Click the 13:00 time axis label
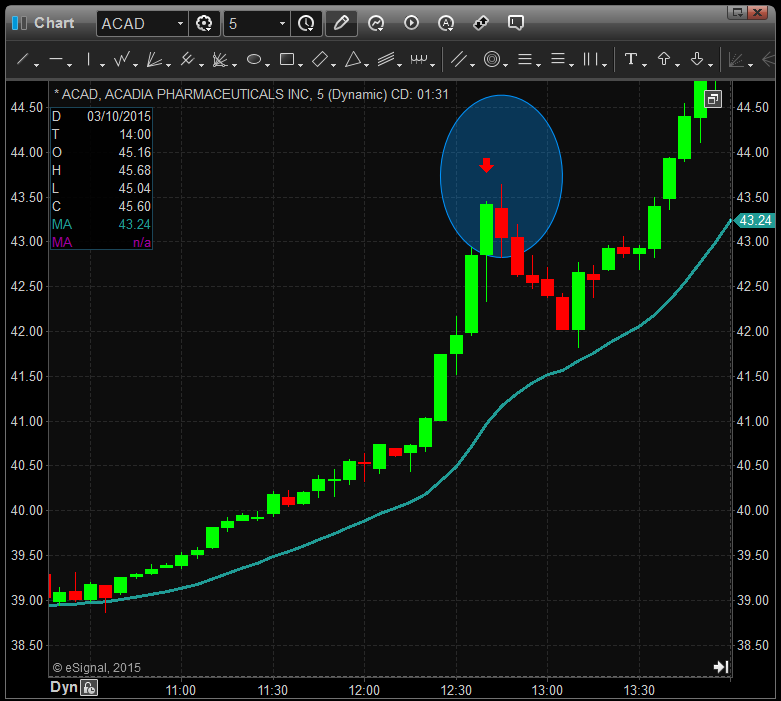 pos(547,690)
